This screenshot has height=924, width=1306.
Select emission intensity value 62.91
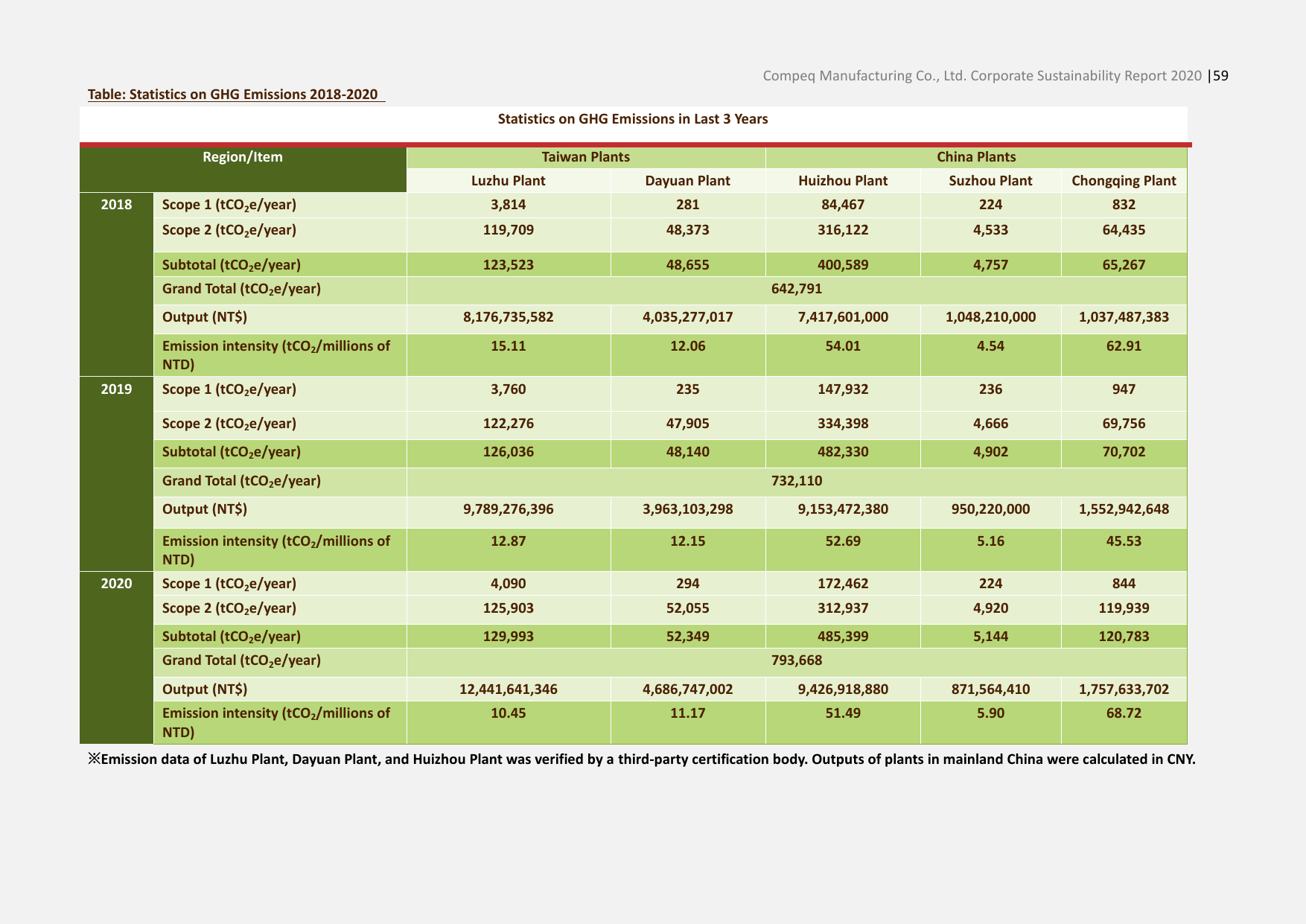click(x=1124, y=346)
